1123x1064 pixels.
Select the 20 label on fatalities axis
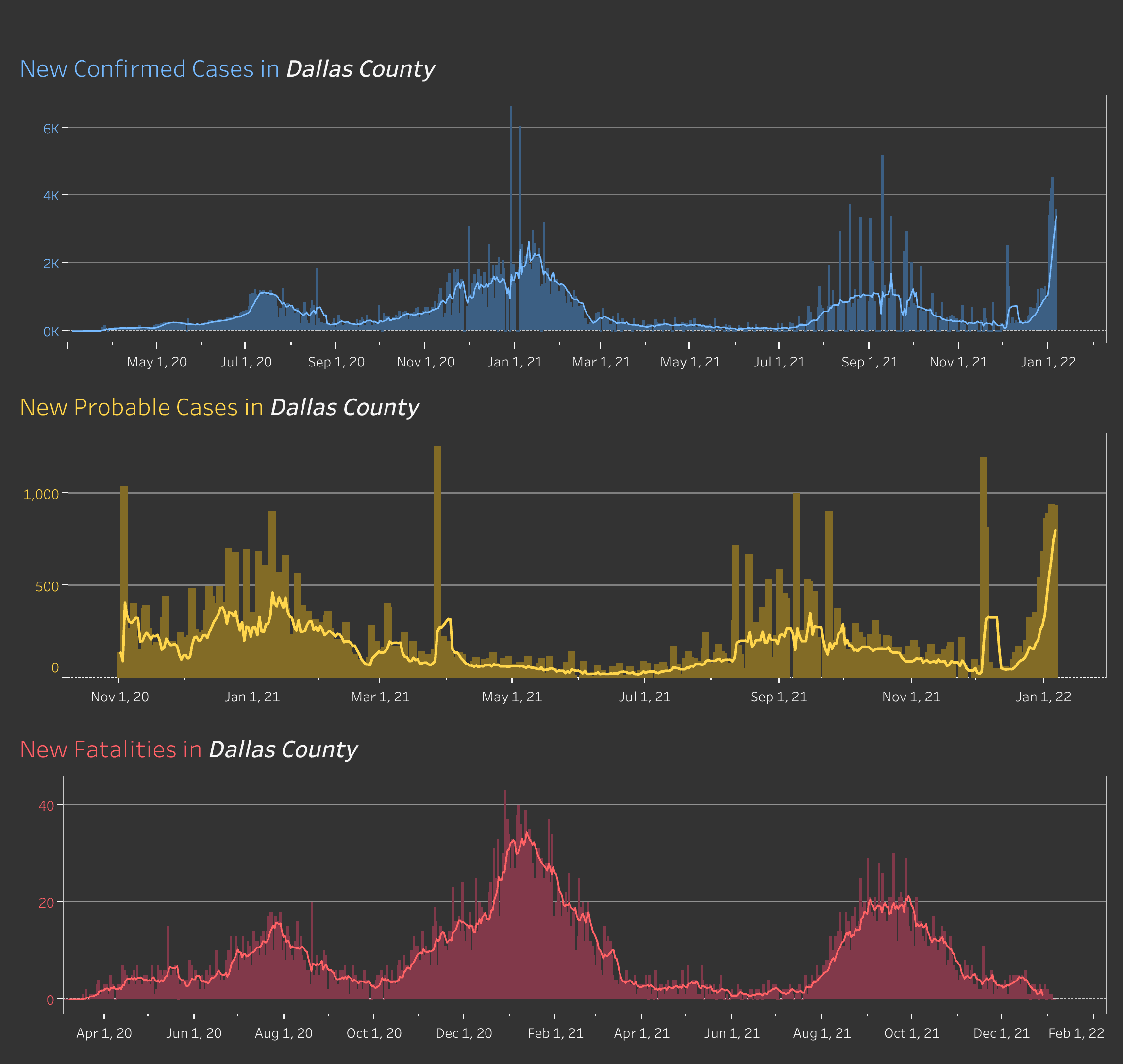pos(47,903)
